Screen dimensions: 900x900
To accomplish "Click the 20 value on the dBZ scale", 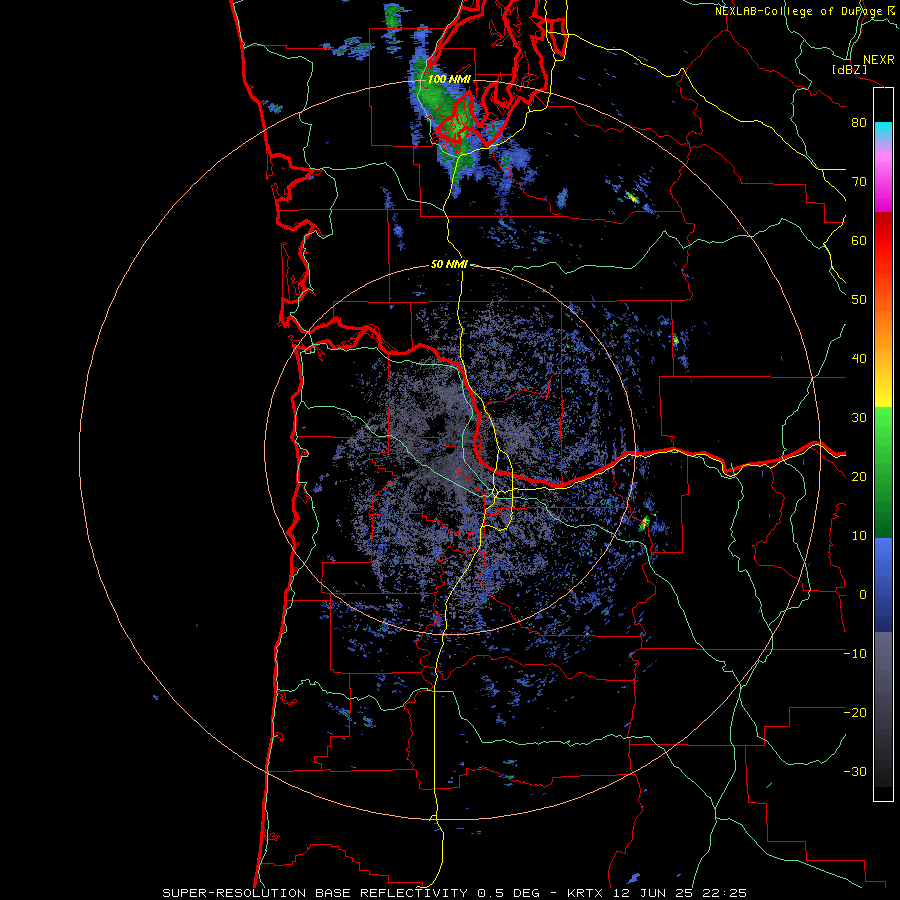I will 859,477.
